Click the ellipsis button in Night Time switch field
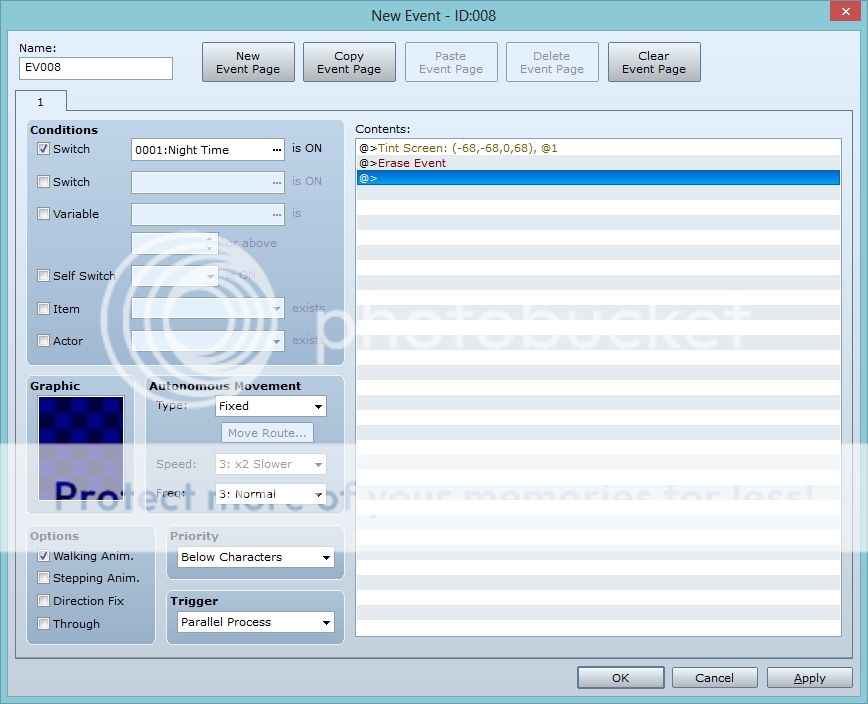This screenshot has width=868, height=704. [277, 150]
